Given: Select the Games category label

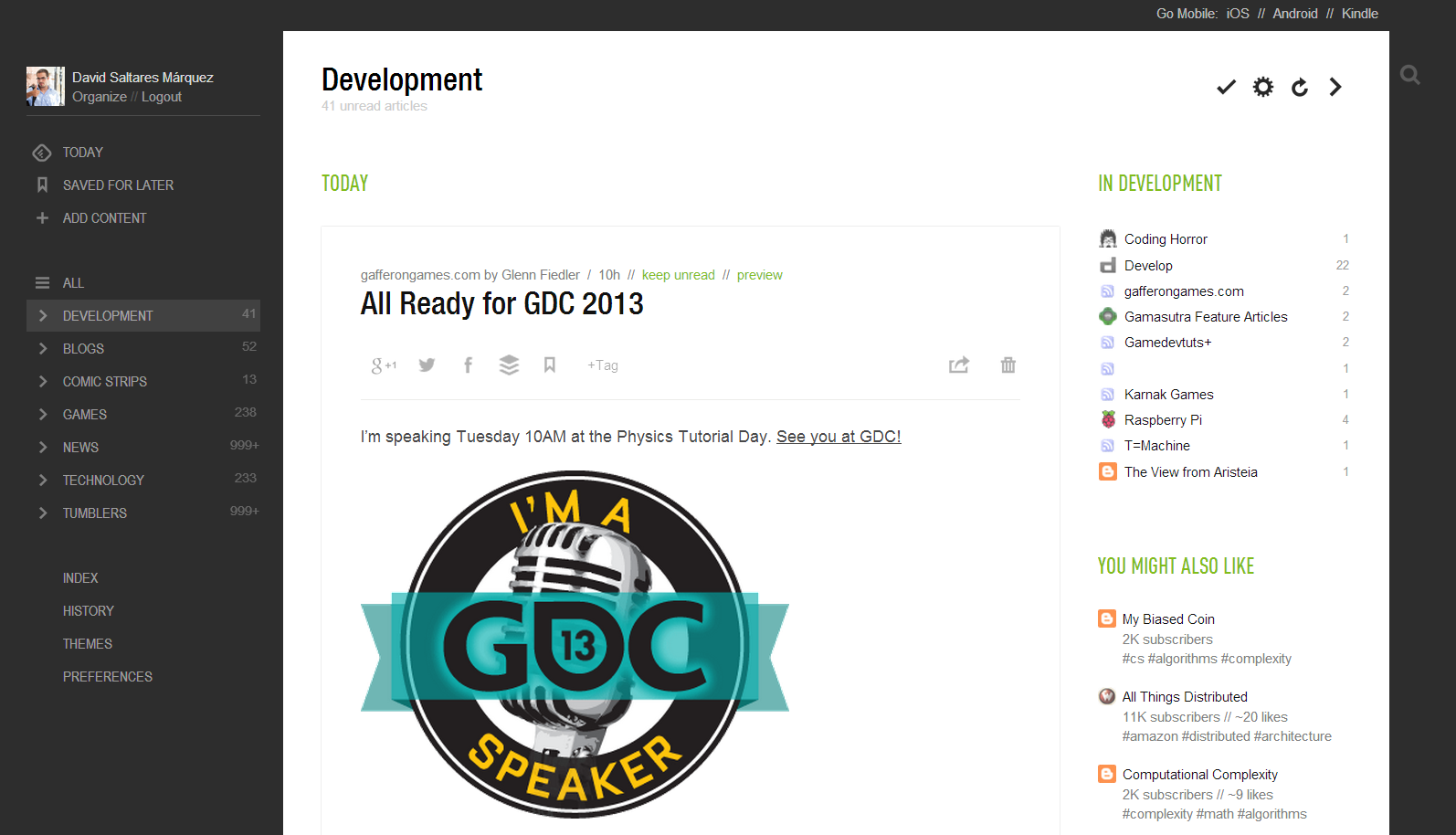Looking at the screenshot, I should (x=85, y=415).
